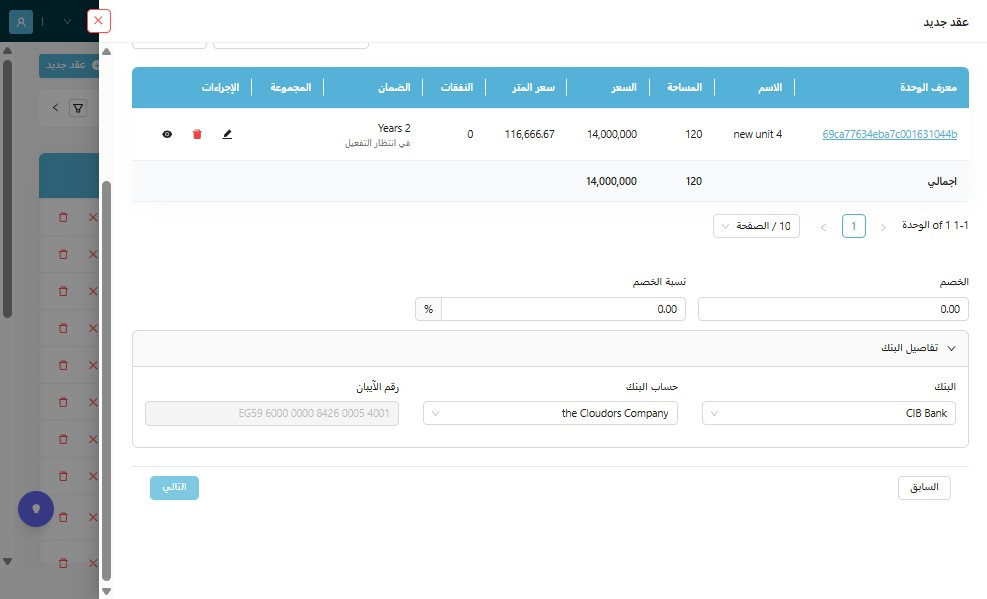Select total area 120 in اجمالي row
This screenshot has height=599, width=987.
[694, 181]
